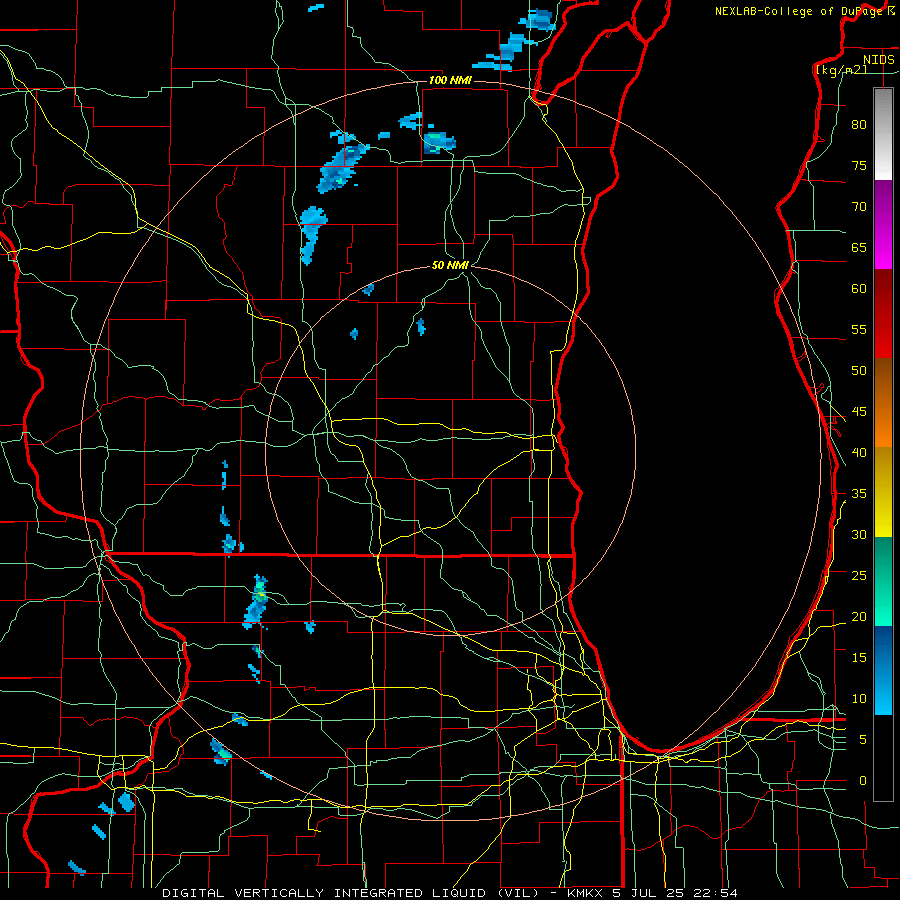Click the 50 NMI range ring label
The image size is (900, 900).
click(451, 265)
